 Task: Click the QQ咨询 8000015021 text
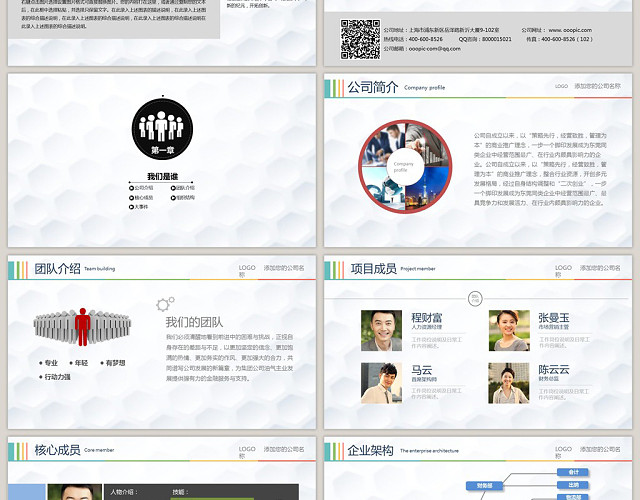tap(485, 39)
